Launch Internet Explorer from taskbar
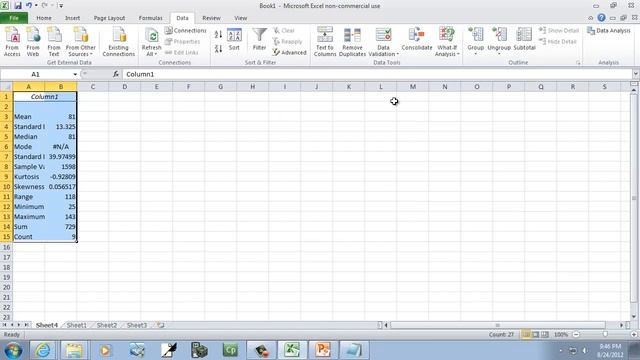This screenshot has height=360, width=640. 43,350
